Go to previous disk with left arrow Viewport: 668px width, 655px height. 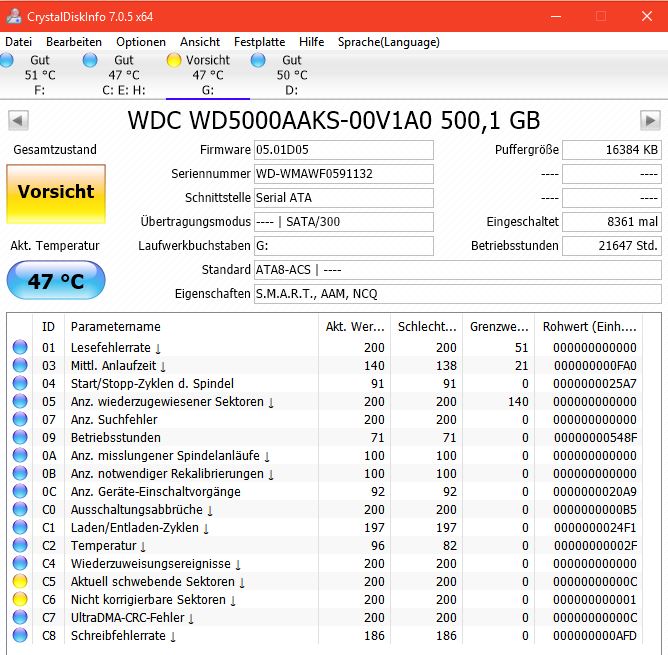pyautogui.click(x=18, y=121)
